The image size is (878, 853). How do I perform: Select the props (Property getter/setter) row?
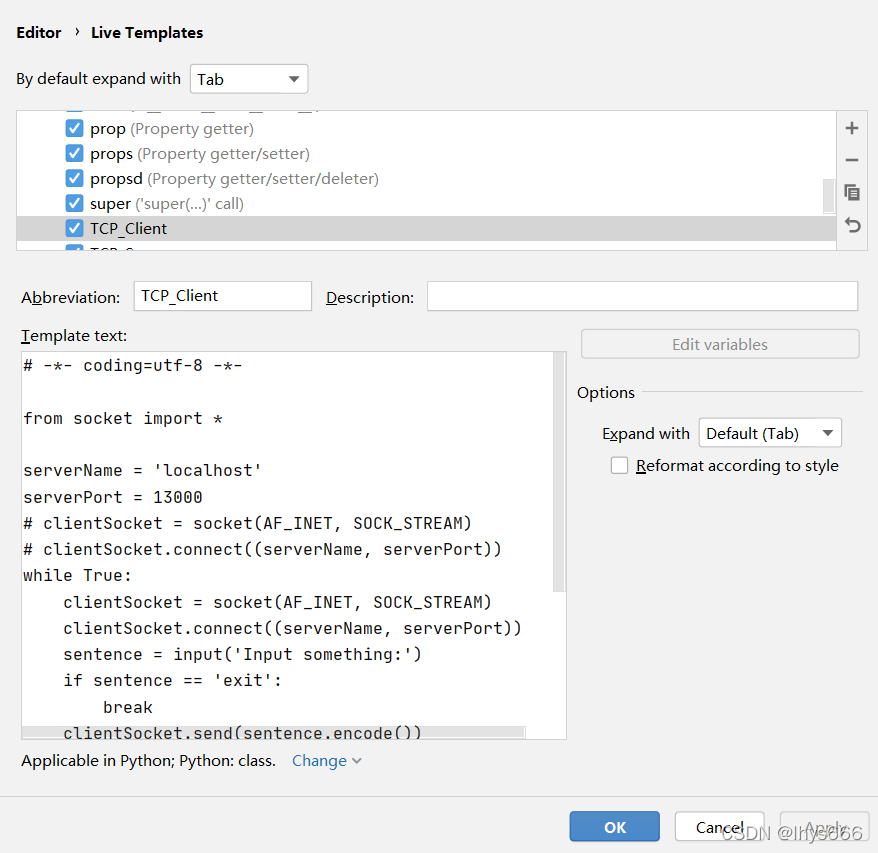click(426, 153)
